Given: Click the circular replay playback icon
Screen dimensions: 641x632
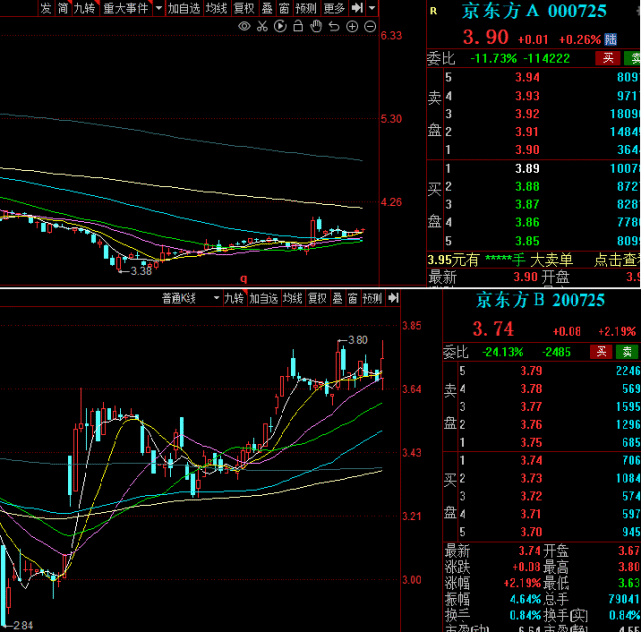Looking at the screenshot, I should 280,27.
